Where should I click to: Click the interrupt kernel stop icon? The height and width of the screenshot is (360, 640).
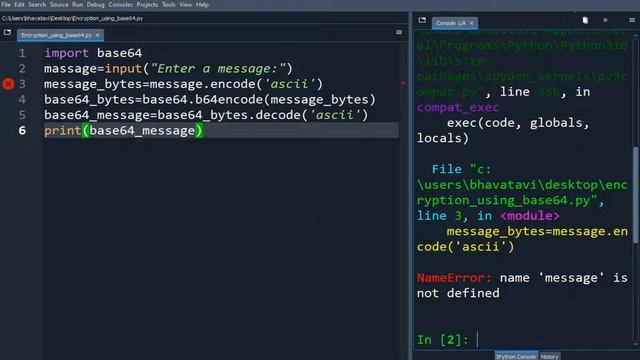click(x=605, y=20)
